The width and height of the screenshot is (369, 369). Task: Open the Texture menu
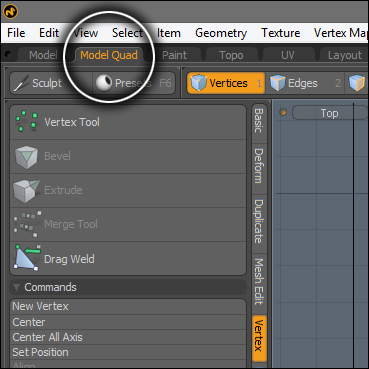[x=281, y=33]
